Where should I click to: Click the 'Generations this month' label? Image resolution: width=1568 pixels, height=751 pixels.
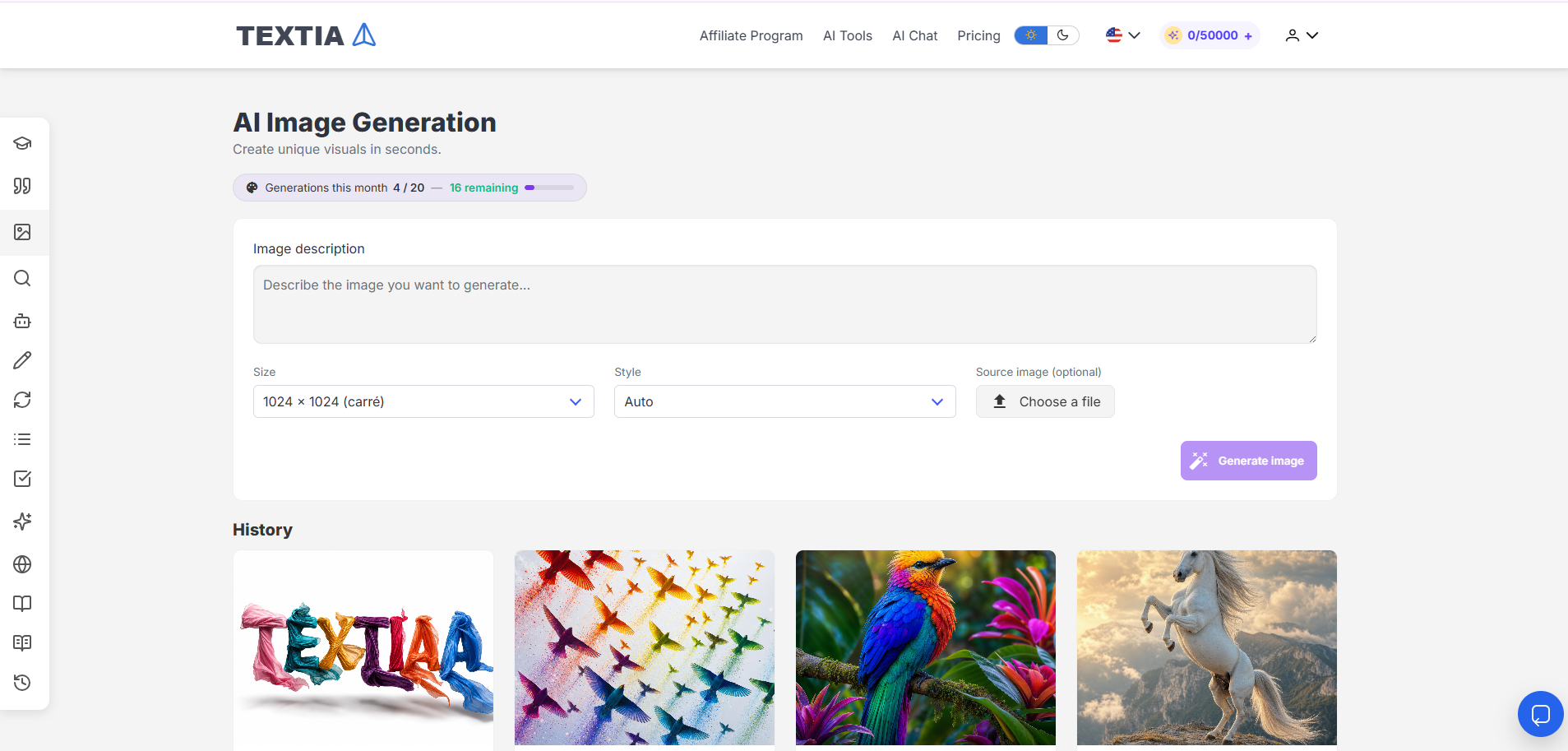(x=326, y=188)
